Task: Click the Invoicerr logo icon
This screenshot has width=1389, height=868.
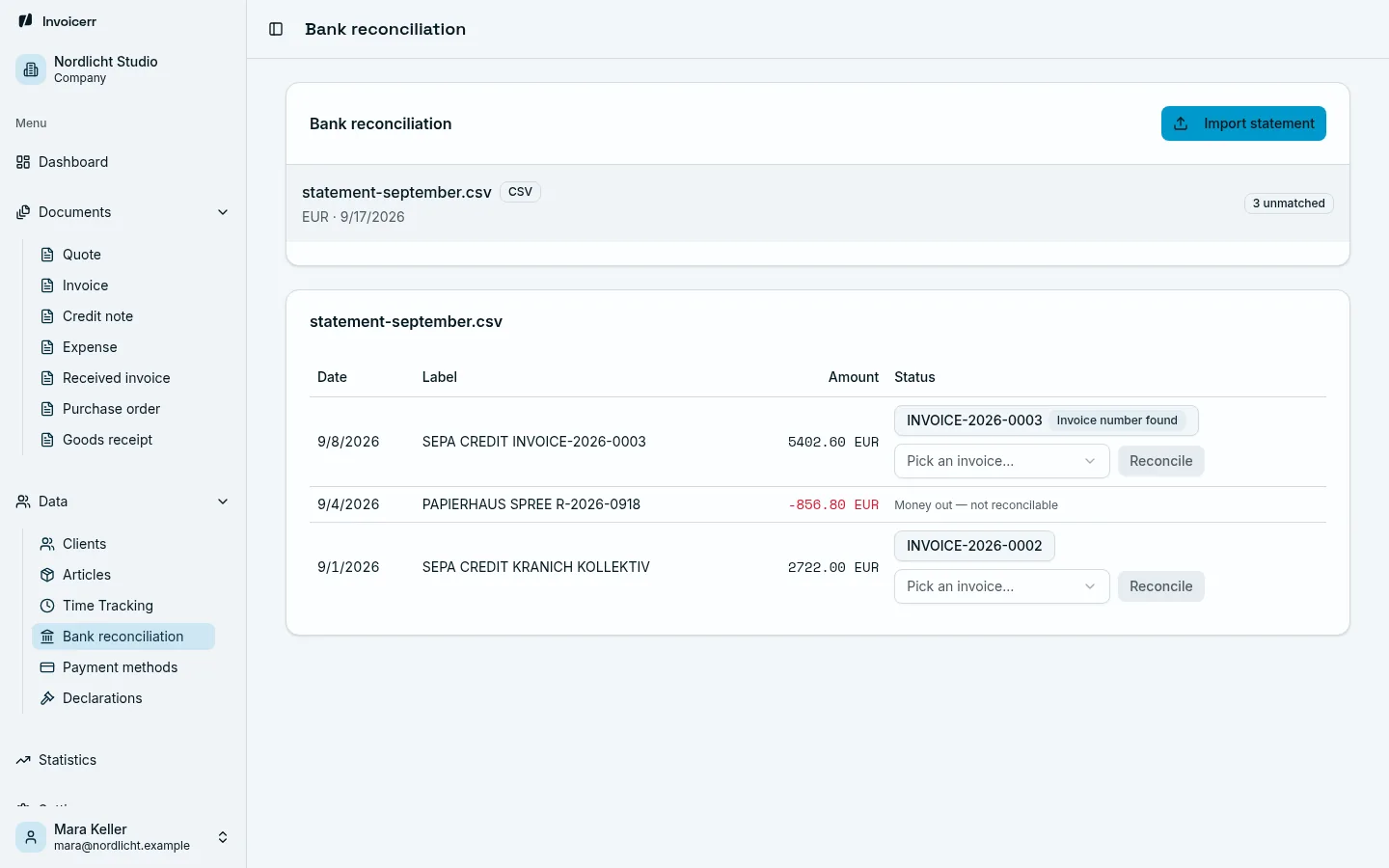Action: tap(25, 20)
